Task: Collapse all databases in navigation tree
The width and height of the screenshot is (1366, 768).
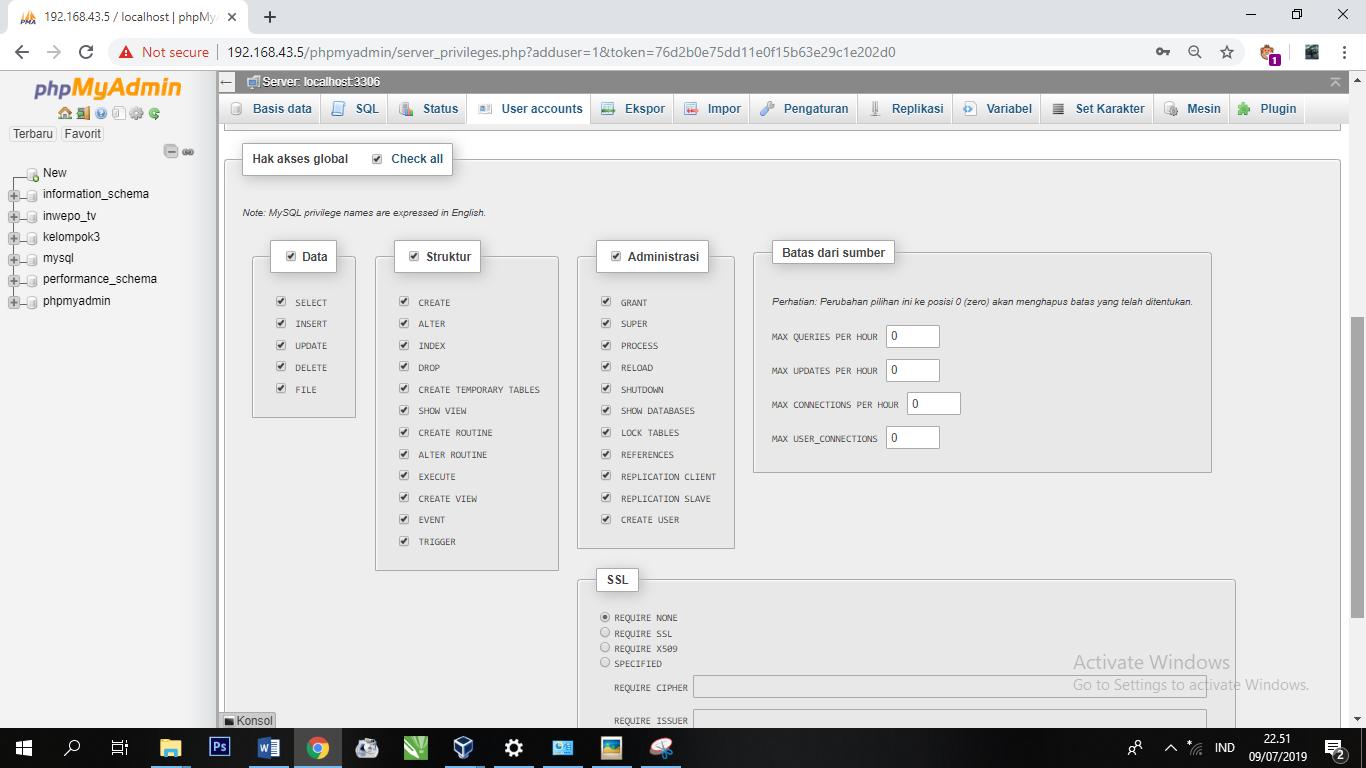Action: point(171,151)
